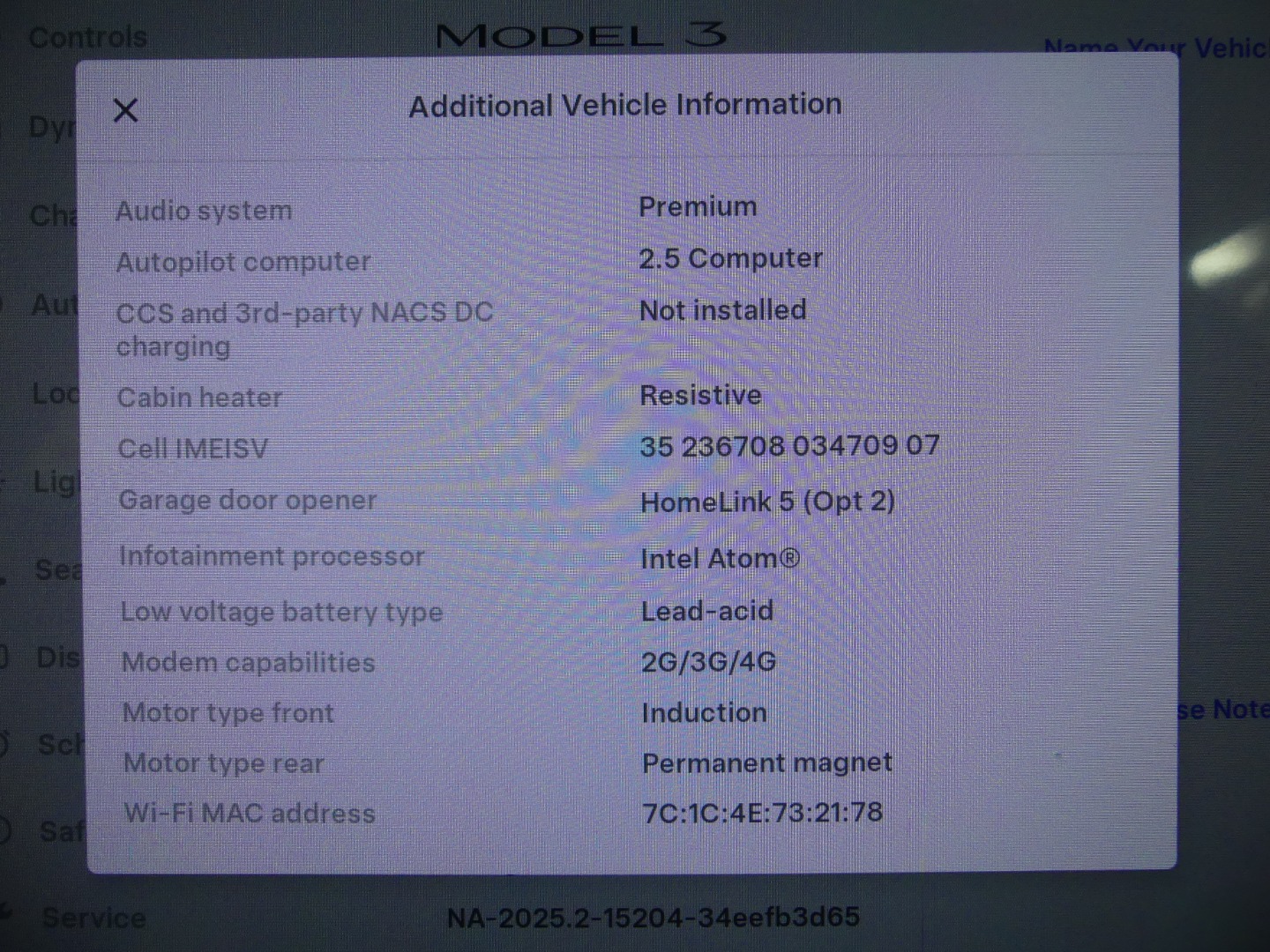Tap the CCS charging Not installed value
Viewport: 1270px width, 952px height.
point(722,309)
